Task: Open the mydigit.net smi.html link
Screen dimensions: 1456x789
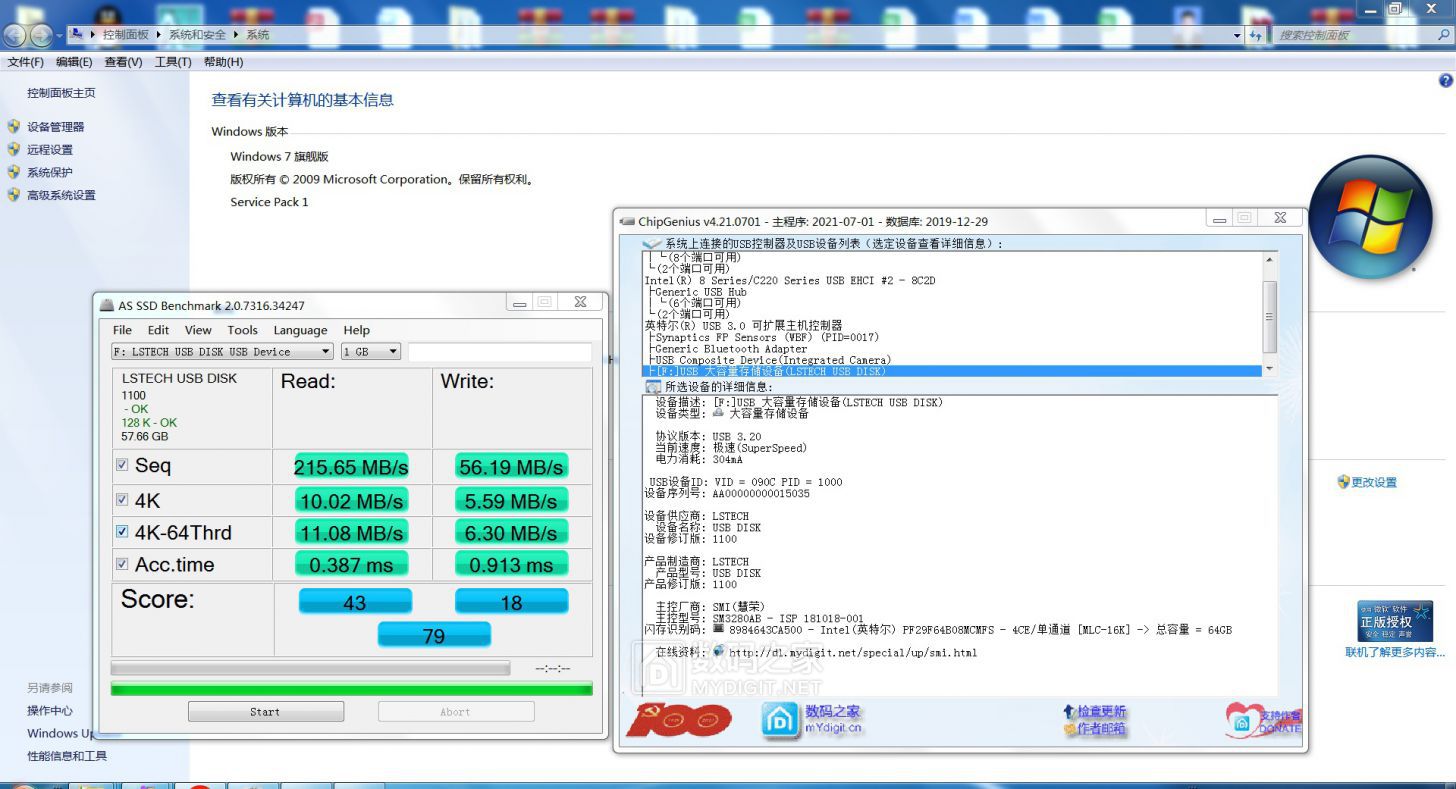Action: (853, 652)
